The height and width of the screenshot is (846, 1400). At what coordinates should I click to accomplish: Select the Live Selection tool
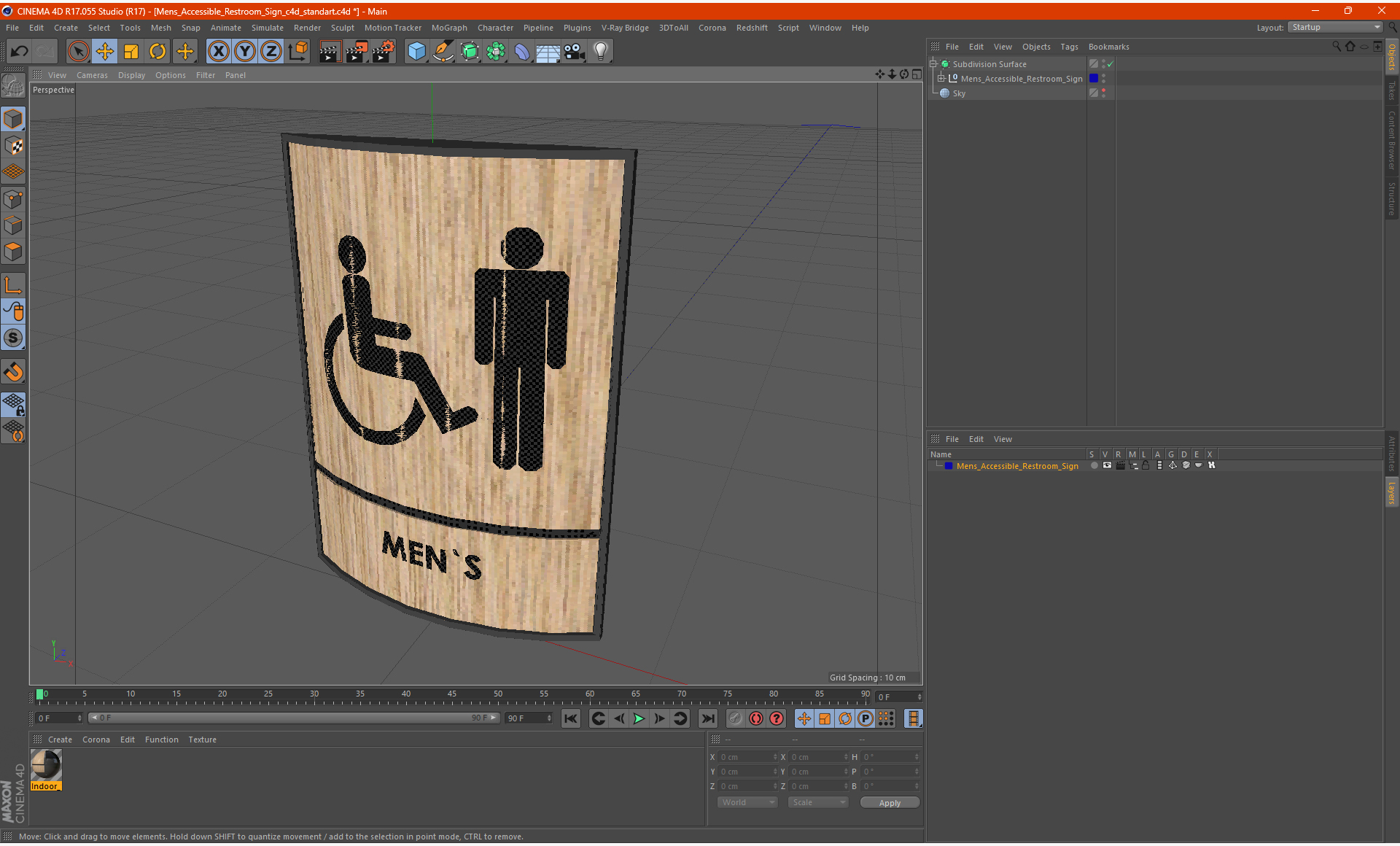point(78,51)
